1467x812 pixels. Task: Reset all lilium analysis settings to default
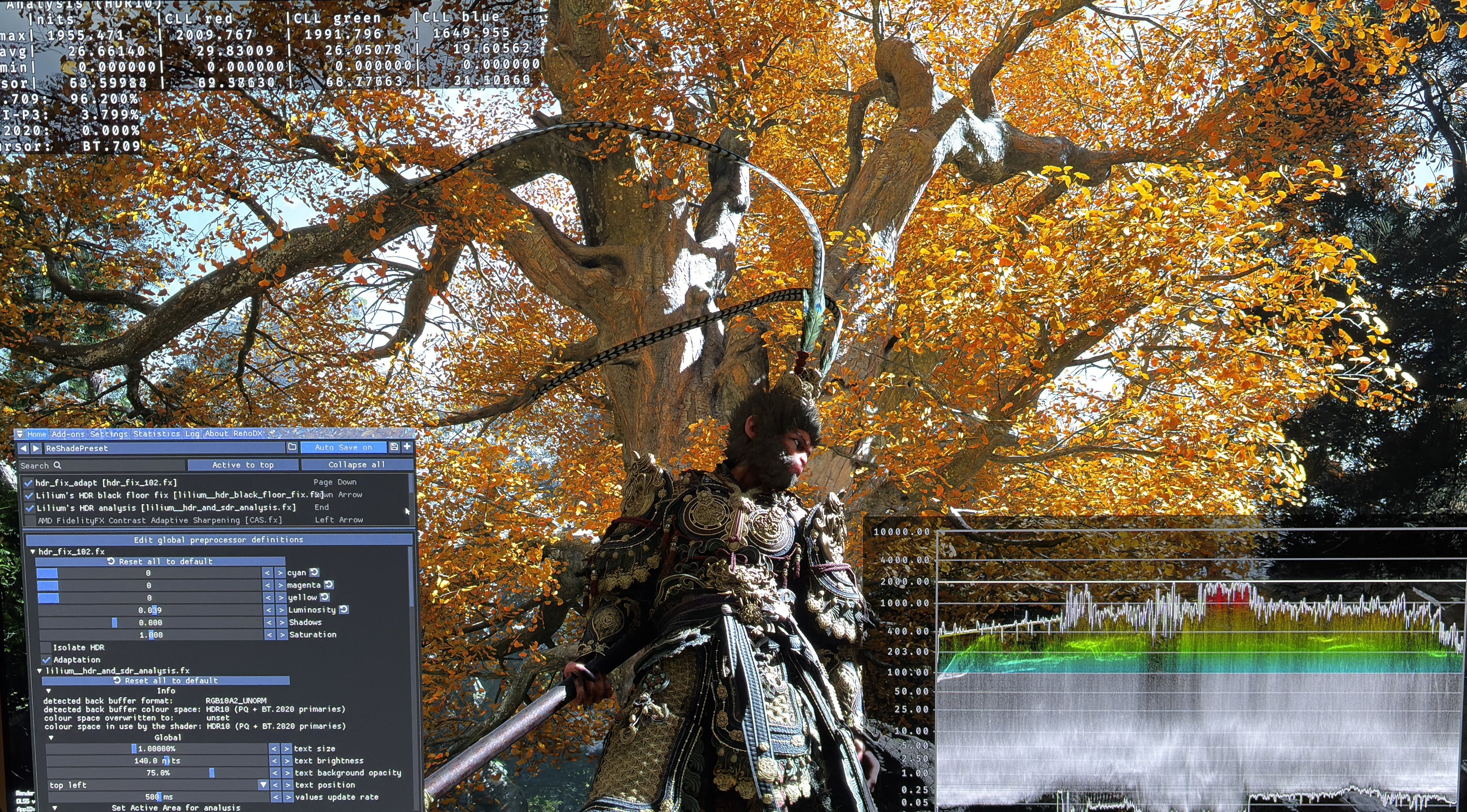[x=166, y=681]
